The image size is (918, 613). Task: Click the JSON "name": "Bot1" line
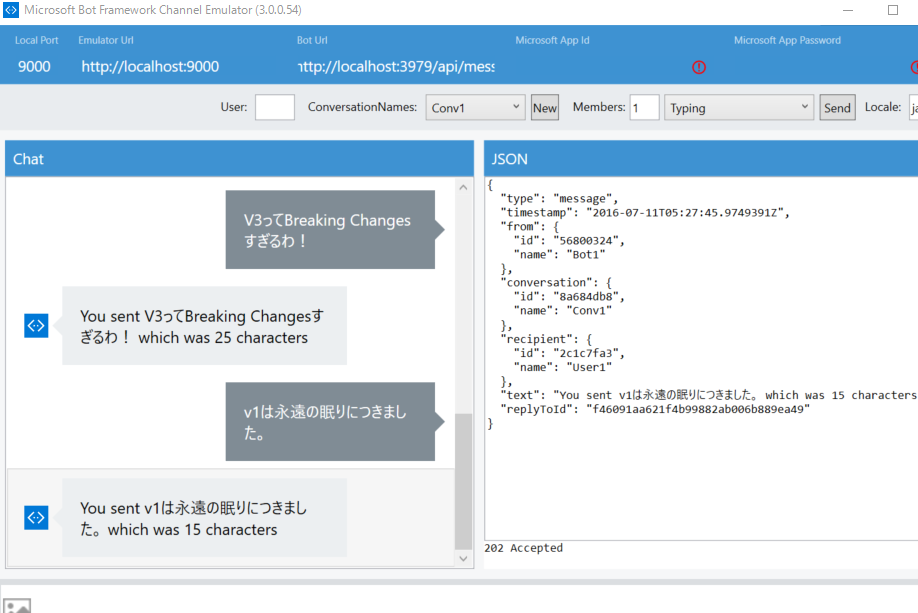point(559,255)
